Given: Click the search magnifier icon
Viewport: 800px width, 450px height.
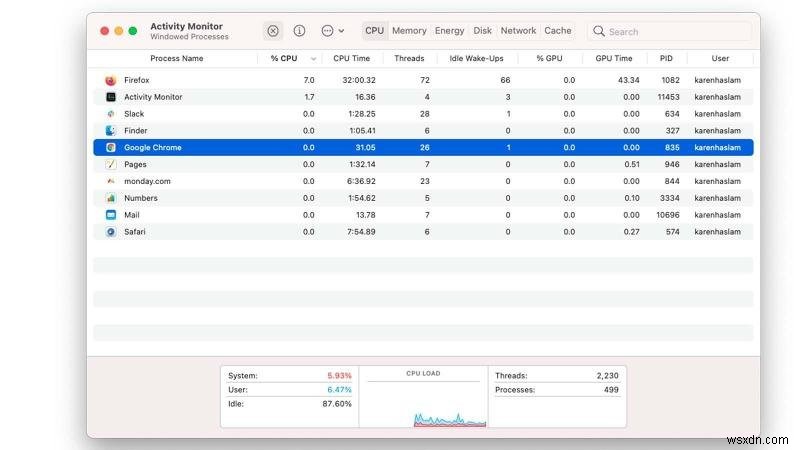Looking at the screenshot, I should pos(599,31).
